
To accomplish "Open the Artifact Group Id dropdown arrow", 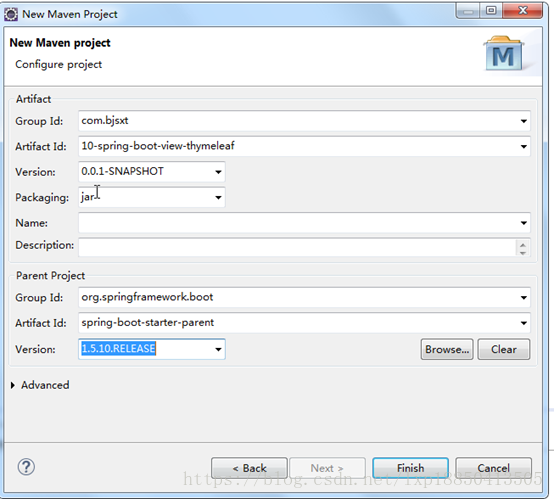I will coord(524,121).
